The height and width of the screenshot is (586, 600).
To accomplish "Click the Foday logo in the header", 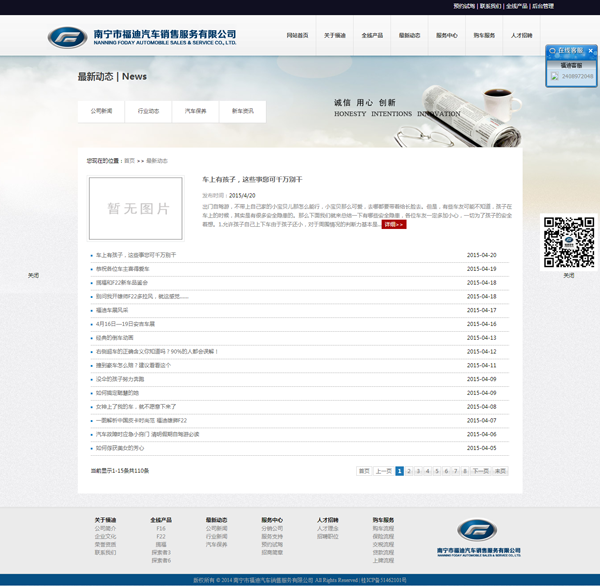I will click(67, 38).
